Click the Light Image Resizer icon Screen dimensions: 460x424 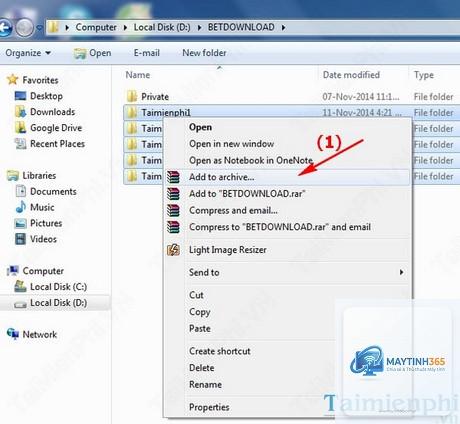173,250
